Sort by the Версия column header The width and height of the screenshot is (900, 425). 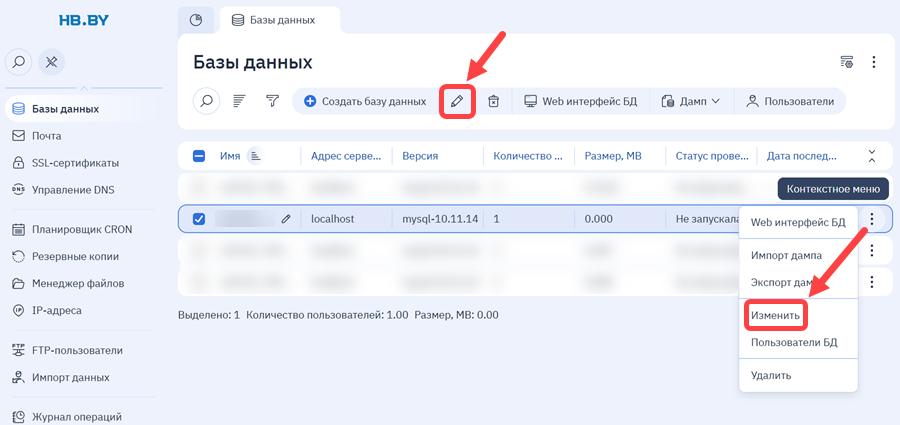[x=420, y=156]
